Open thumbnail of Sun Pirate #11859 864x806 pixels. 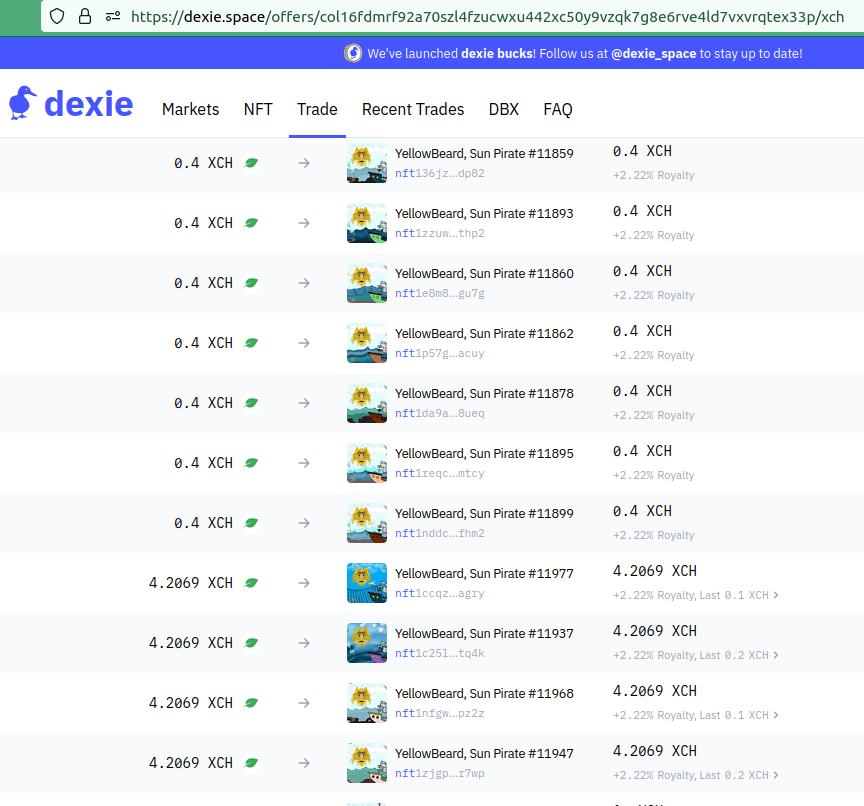pos(367,163)
